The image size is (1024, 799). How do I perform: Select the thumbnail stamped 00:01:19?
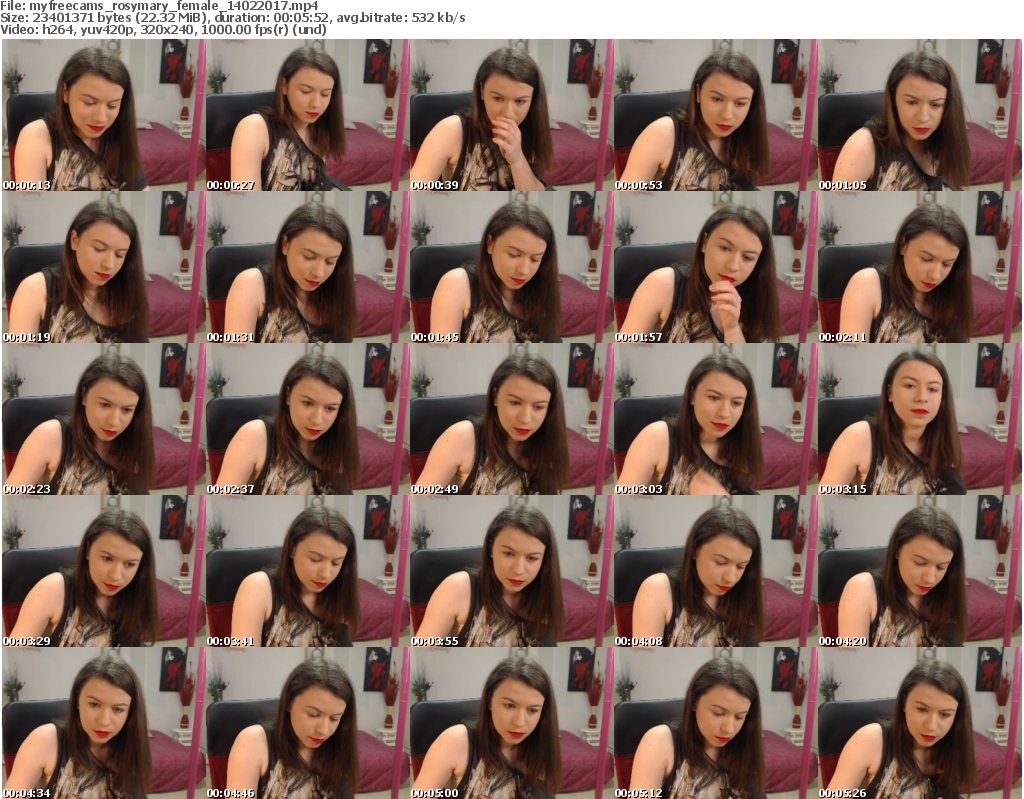[x=103, y=267]
